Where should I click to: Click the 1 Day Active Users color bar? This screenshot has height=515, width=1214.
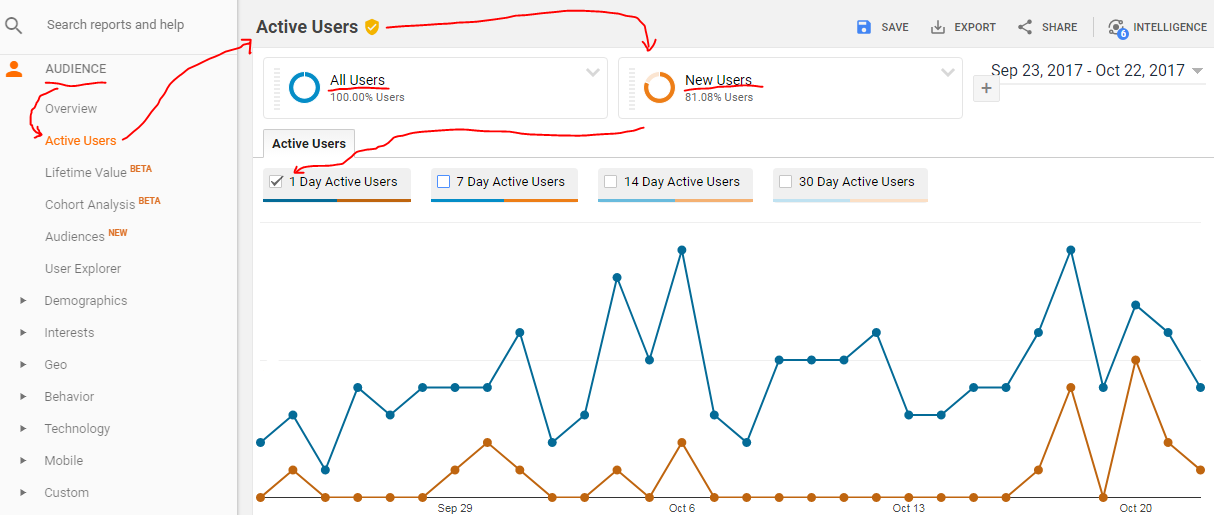coord(337,200)
